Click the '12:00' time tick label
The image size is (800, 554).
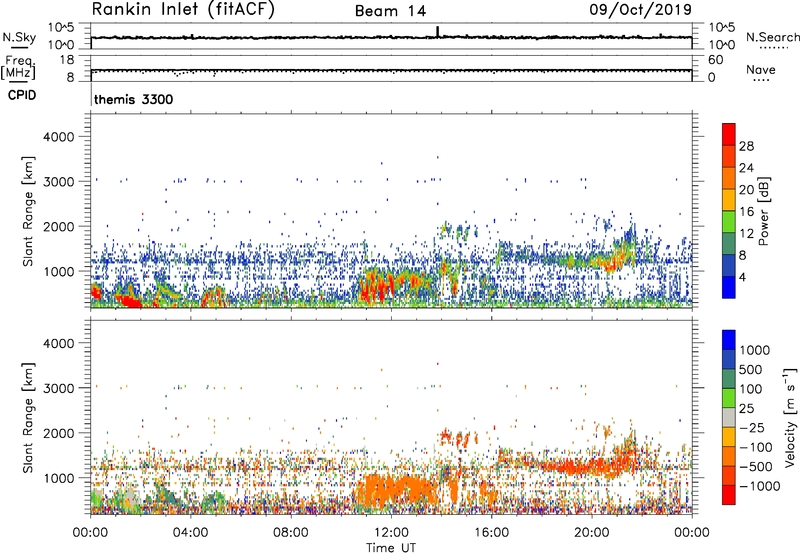[x=391, y=533]
